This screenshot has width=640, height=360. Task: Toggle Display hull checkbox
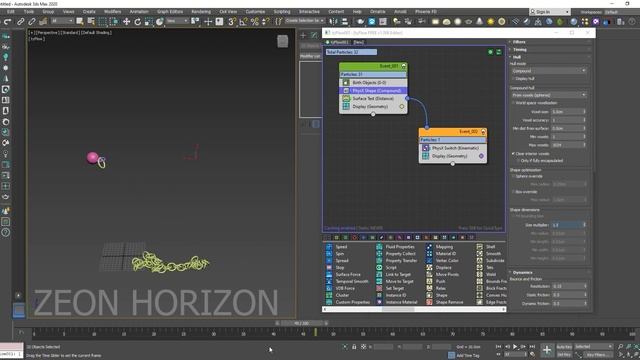point(514,79)
